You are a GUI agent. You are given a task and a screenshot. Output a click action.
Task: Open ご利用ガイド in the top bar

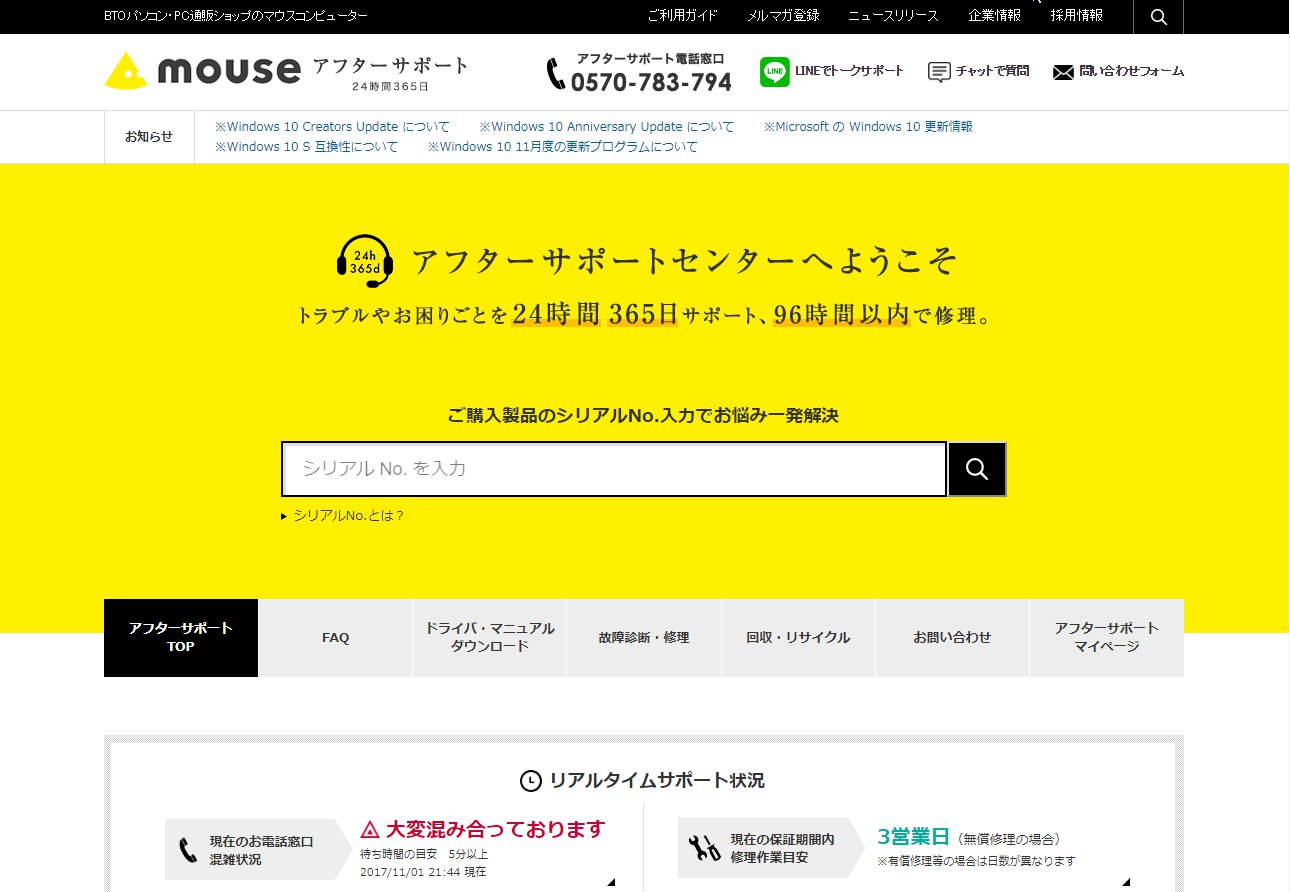click(x=682, y=16)
